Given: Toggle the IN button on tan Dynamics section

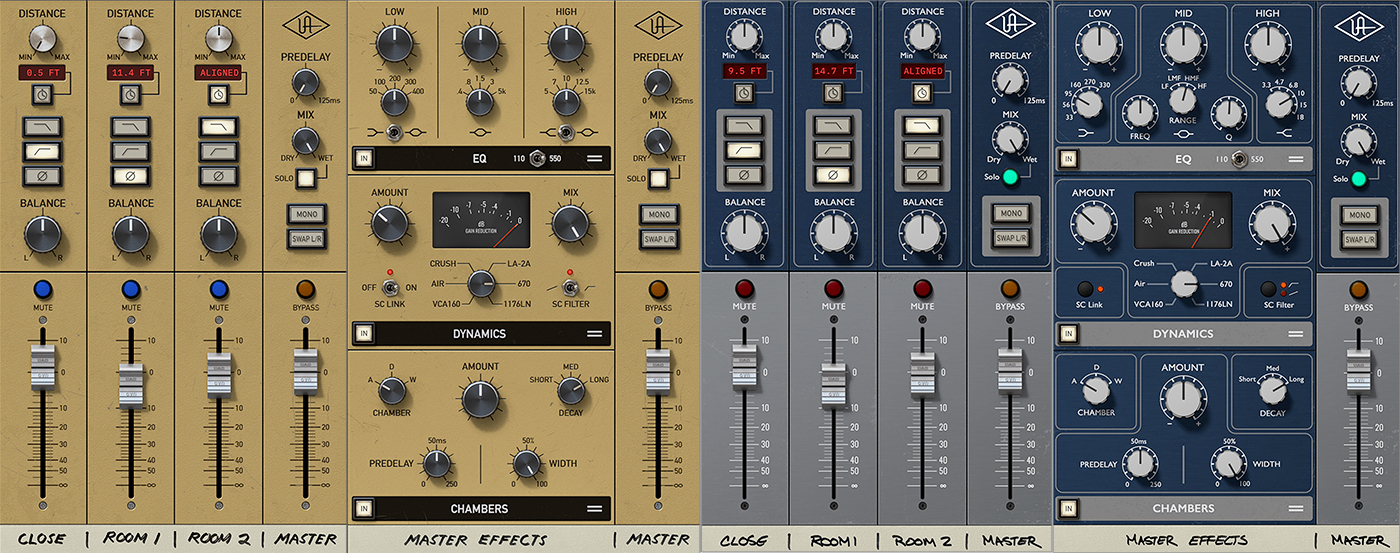Looking at the screenshot, I should point(363,333).
